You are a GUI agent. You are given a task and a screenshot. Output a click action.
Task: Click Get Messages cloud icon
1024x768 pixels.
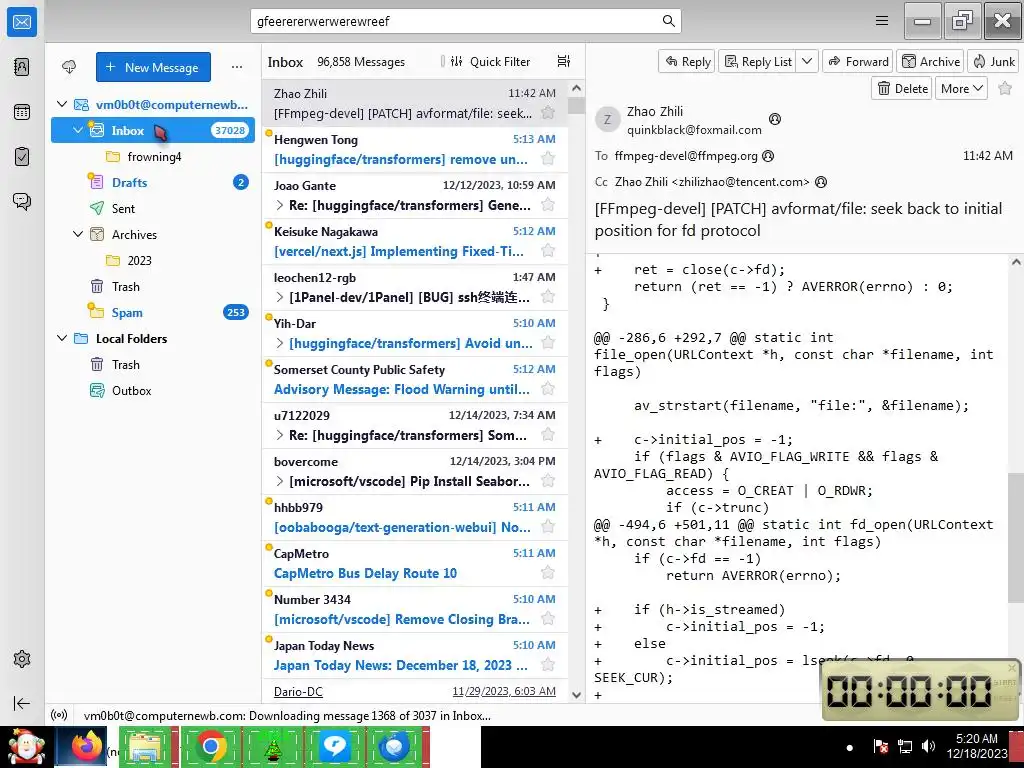pyautogui.click(x=69, y=67)
